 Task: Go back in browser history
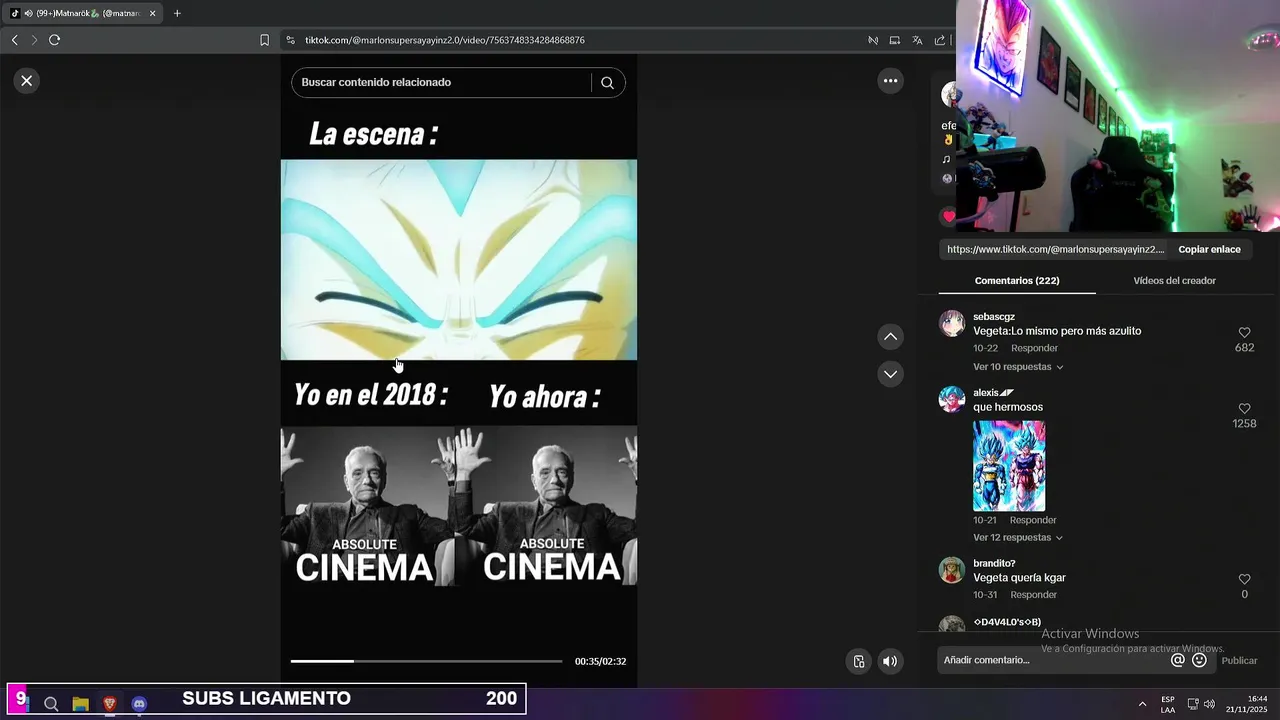click(14, 40)
